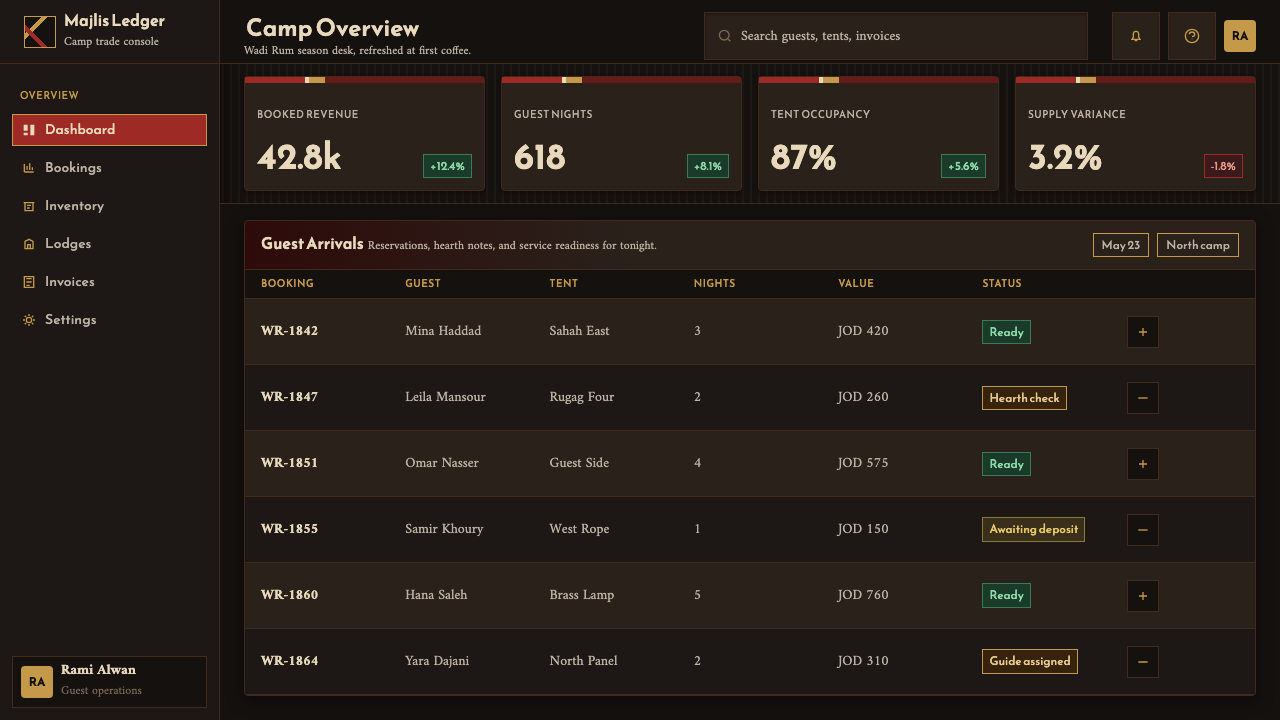The image size is (1280, 720).
Task: Select guest name Leila Mansour
Action: point(445,397)
